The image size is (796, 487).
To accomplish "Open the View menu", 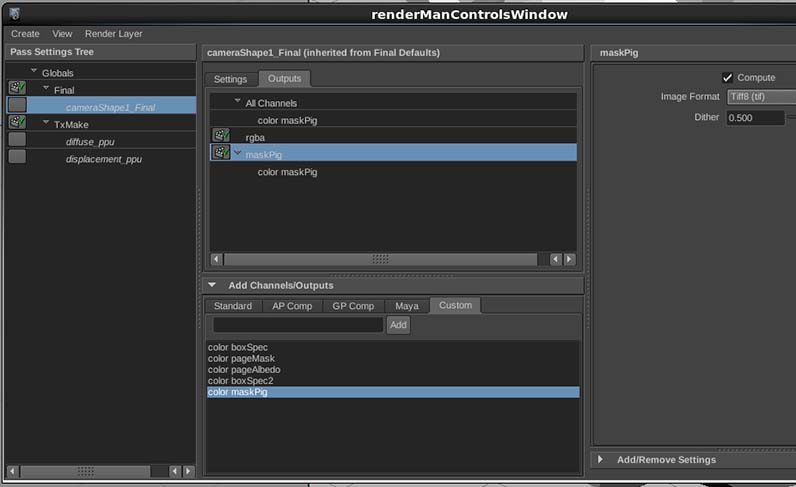I will click(62, 34).
